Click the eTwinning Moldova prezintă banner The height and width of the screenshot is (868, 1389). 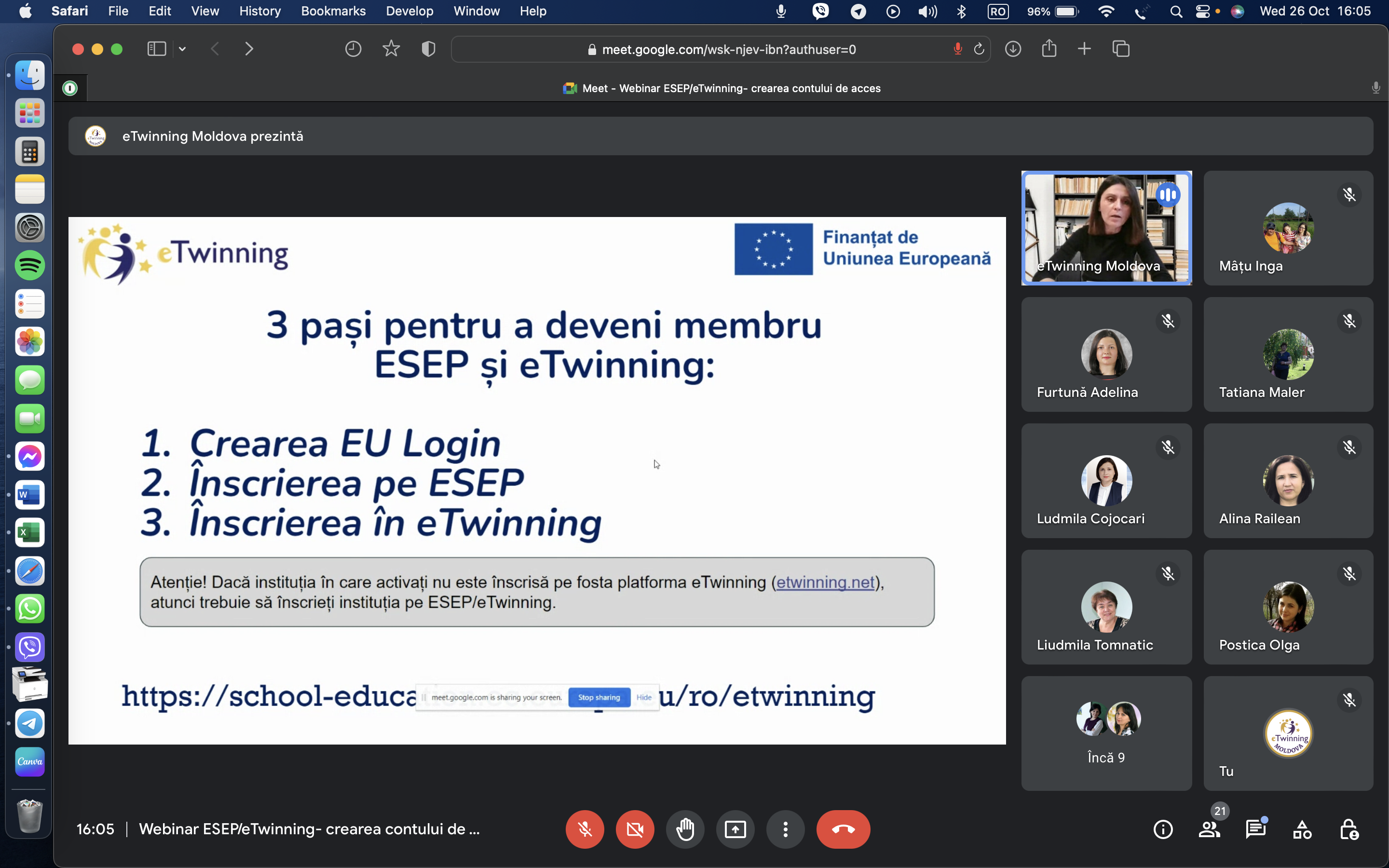coord(721,136)
